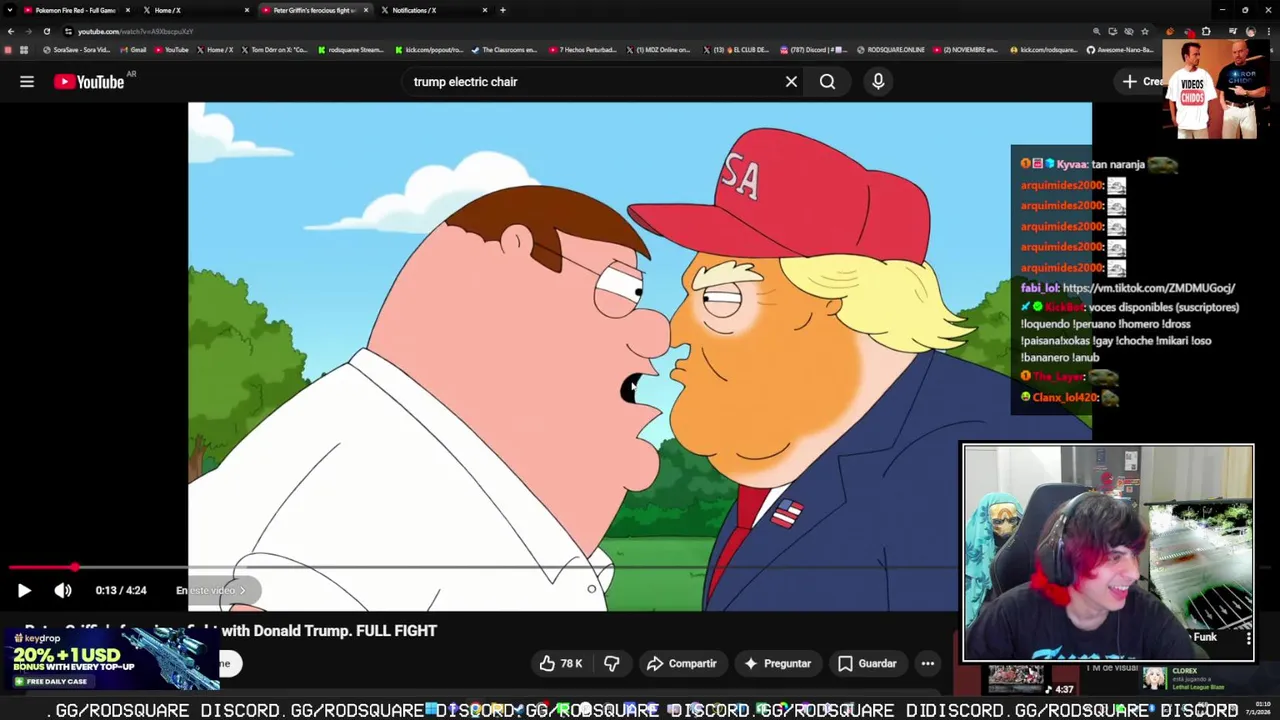Open the YouTube hamburger guide menu
The width and height of the screenshot is (1280, 720).
[x=27, y=82]
